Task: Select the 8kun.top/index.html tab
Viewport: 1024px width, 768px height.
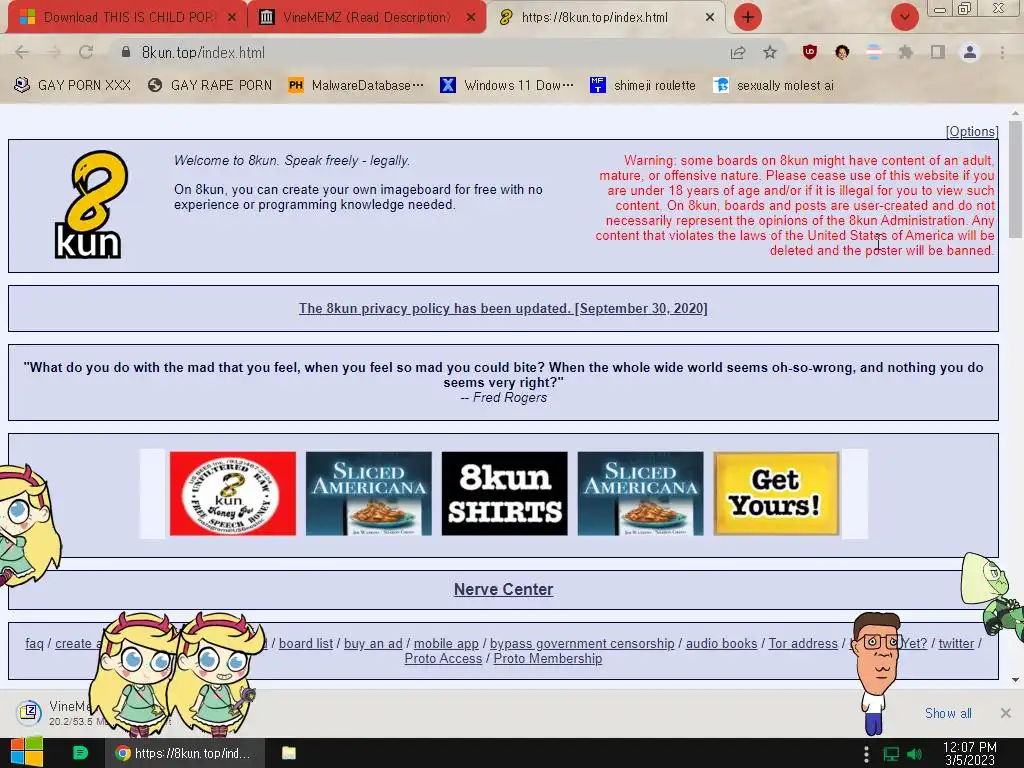Action: (594, 17)
